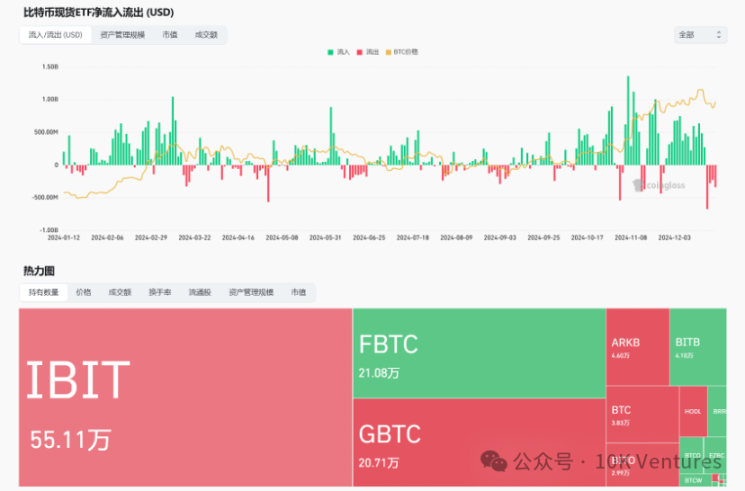Switch to 资产管理规模 tab in top chart

pos(123,34)
